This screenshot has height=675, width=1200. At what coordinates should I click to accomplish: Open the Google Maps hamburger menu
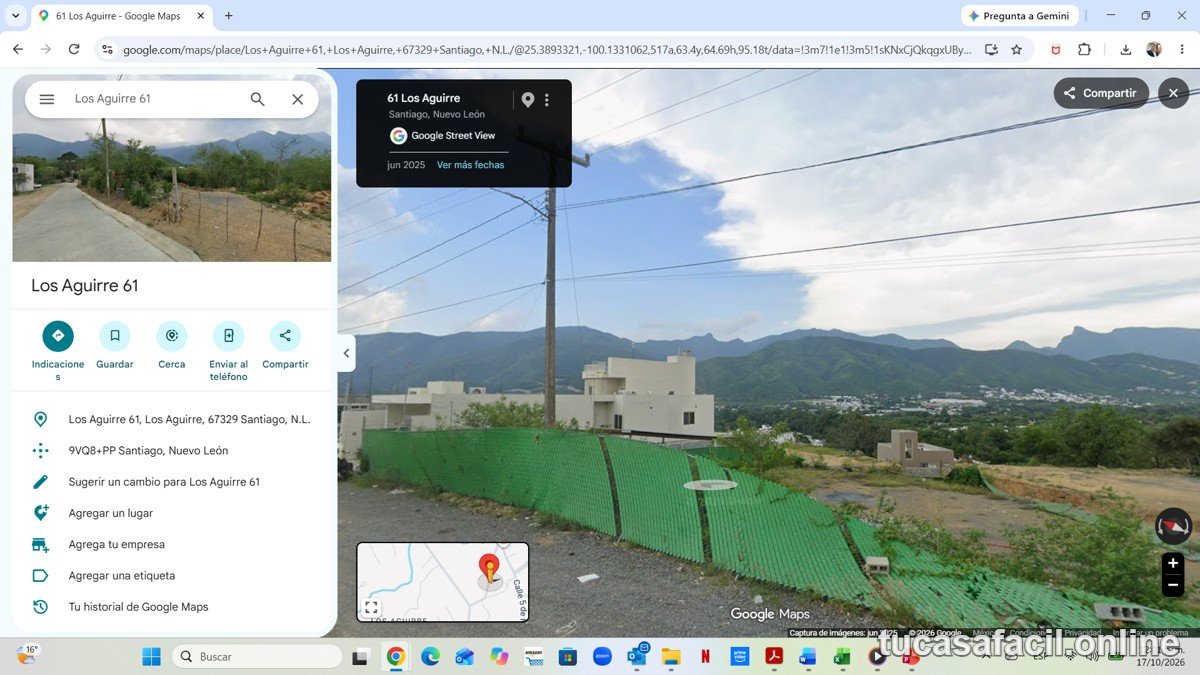[47, 99]
